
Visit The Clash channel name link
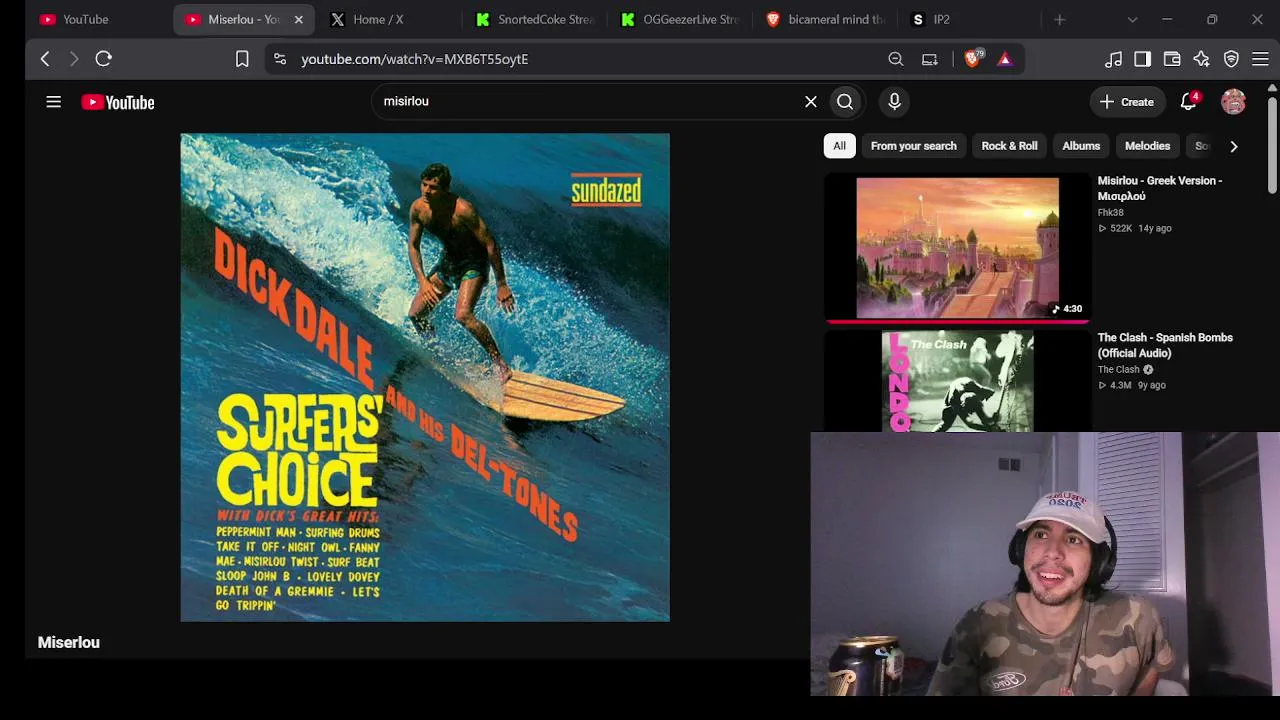(x=1118, y=370)
